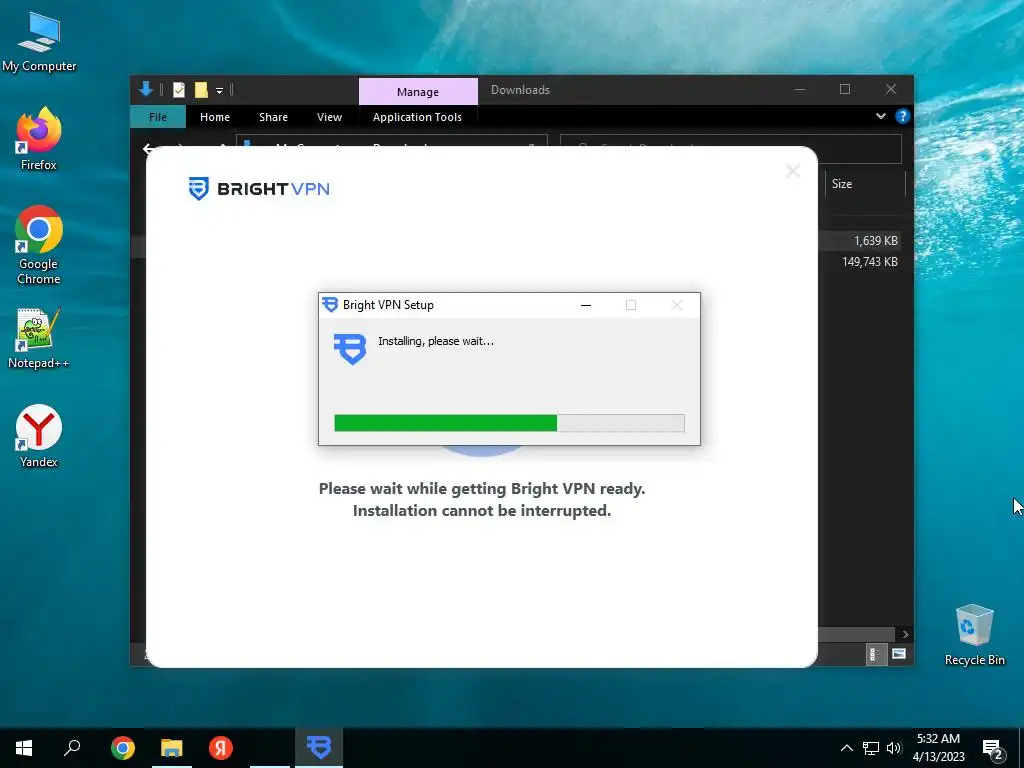
Task: Switch to large icons view in Explorer
Action: (899, 654)
